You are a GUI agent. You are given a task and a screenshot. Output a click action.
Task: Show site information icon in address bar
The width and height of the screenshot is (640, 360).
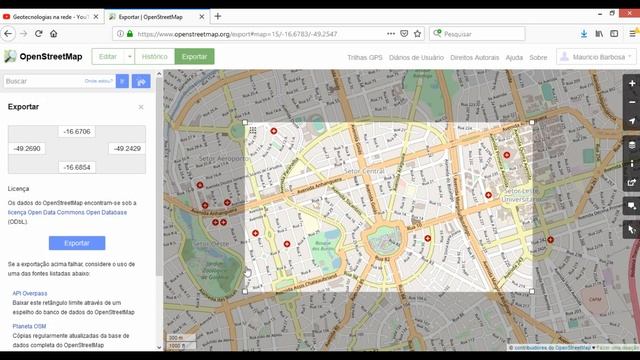coord(120,34)
